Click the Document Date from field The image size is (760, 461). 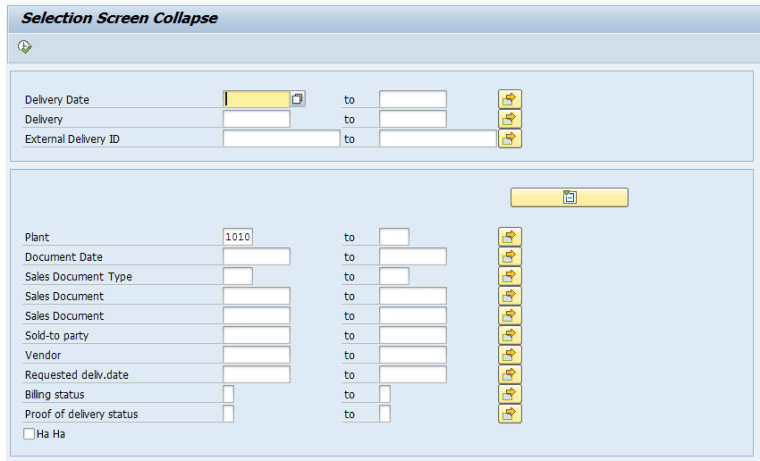tap(256, 256)
